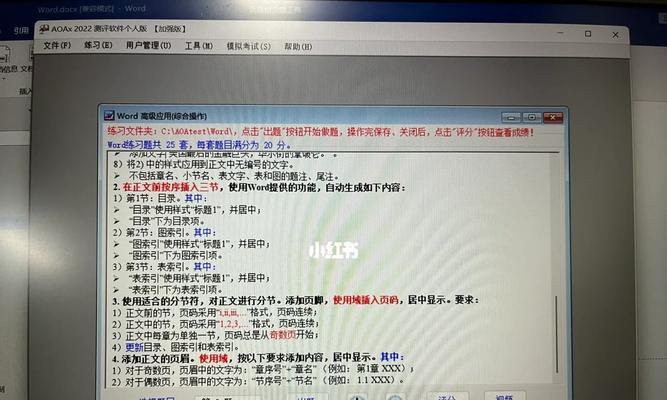The image size is (667, 400).
Task: Click the line '3) 第3节：表索引。其中:'
Action: [x=164, y=267]
